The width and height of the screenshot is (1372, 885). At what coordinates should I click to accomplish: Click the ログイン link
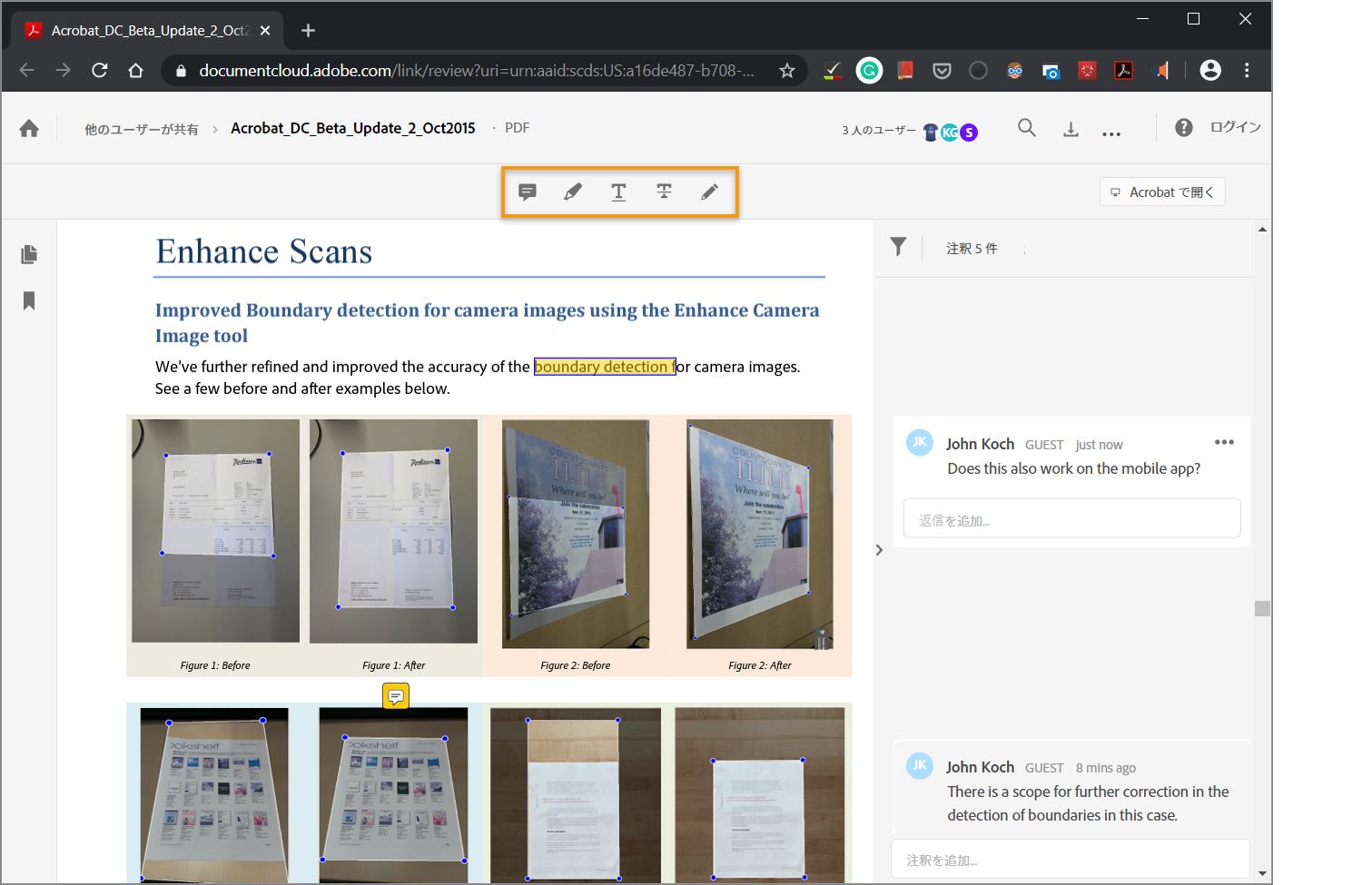click(x=1235, y=127)
